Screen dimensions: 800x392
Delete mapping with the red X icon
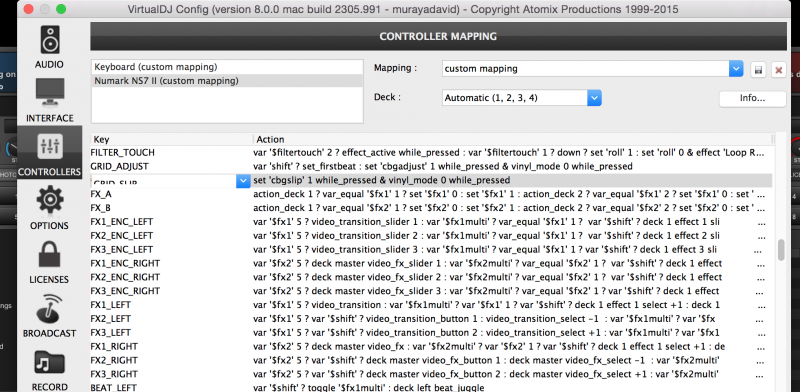(779, 69)
